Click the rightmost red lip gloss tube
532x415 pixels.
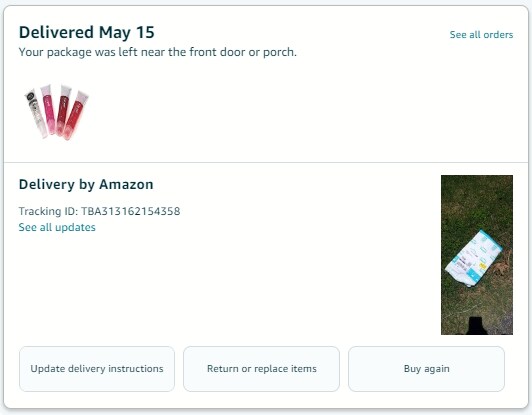[x=76, y=115]
